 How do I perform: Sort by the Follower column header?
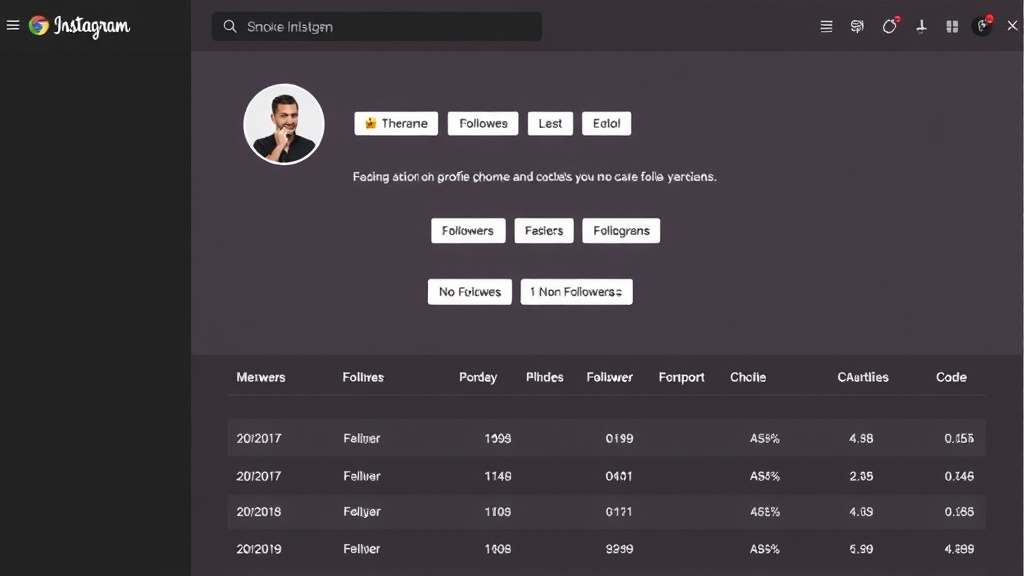click(610, 377)
